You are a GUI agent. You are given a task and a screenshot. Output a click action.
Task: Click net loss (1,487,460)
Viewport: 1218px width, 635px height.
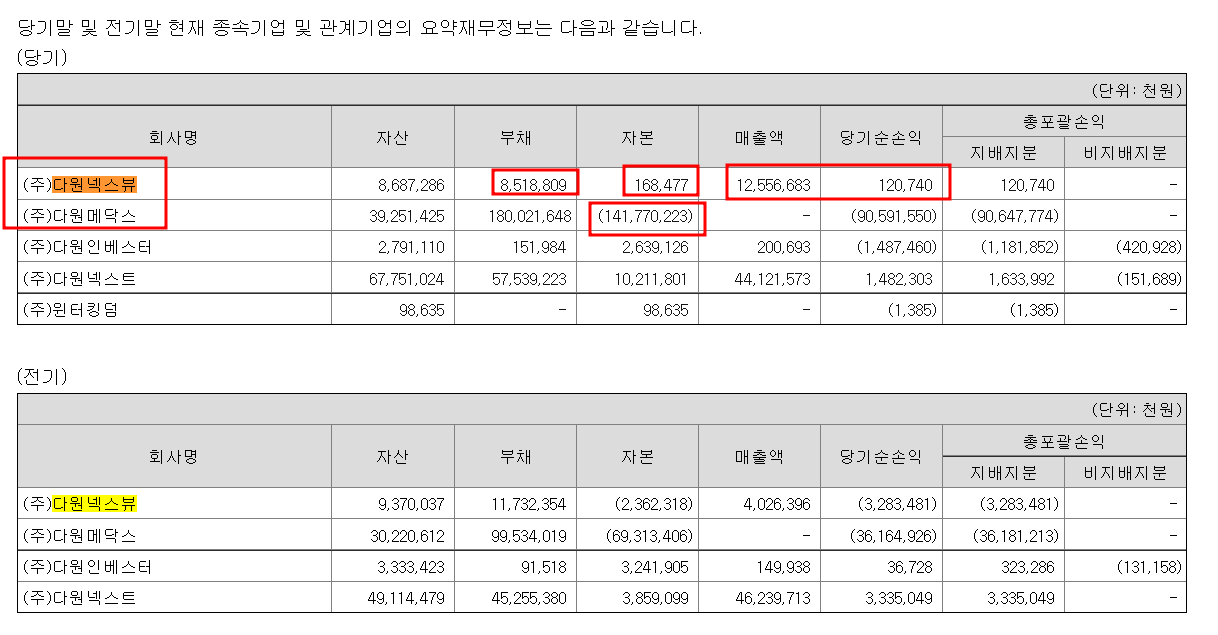click(x=899, y=247)
